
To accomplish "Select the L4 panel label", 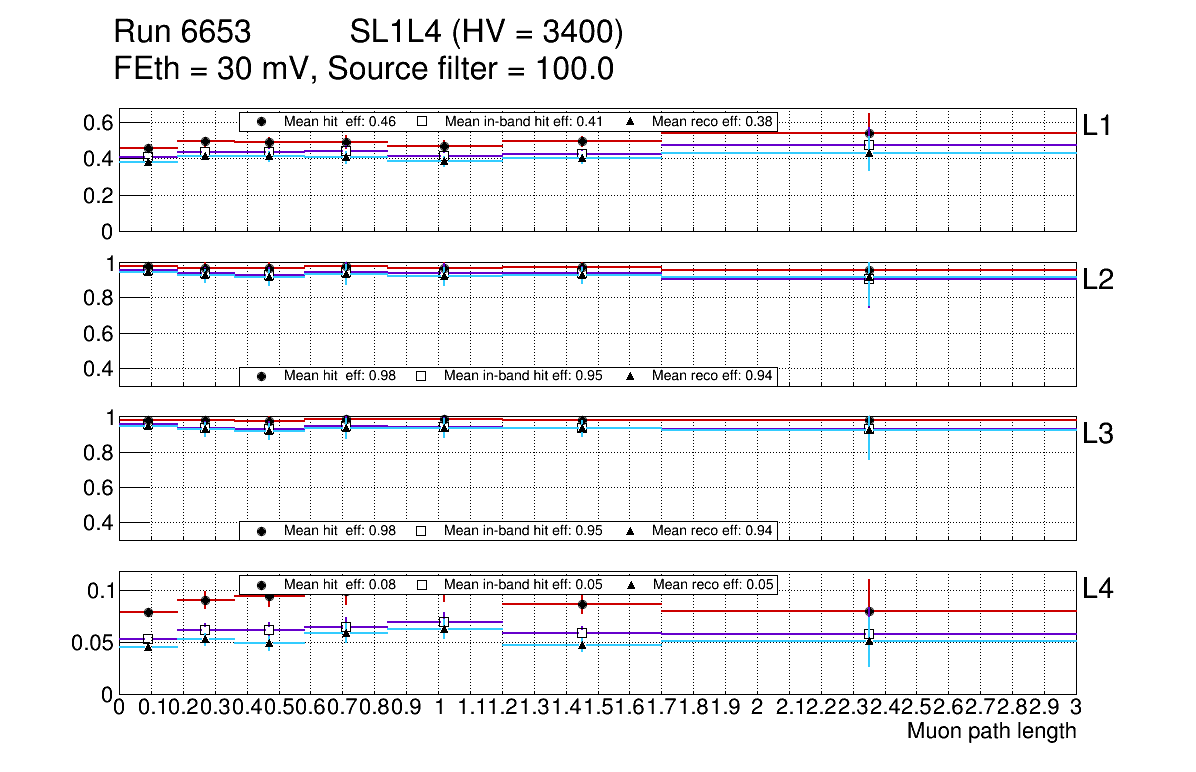I will pyautogui.click(x=1098, y=590).
